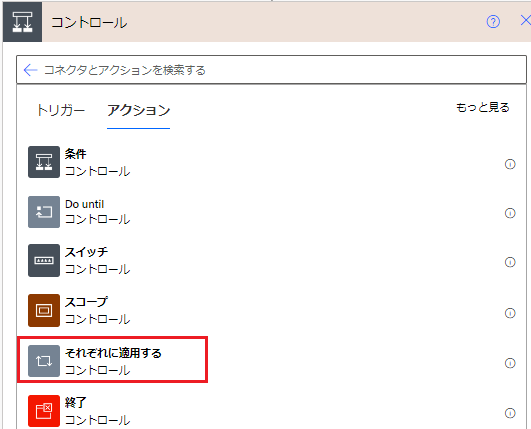The image size is (531, 429).
Task: Open info for 終了 action
Action: tap(510, 413)
